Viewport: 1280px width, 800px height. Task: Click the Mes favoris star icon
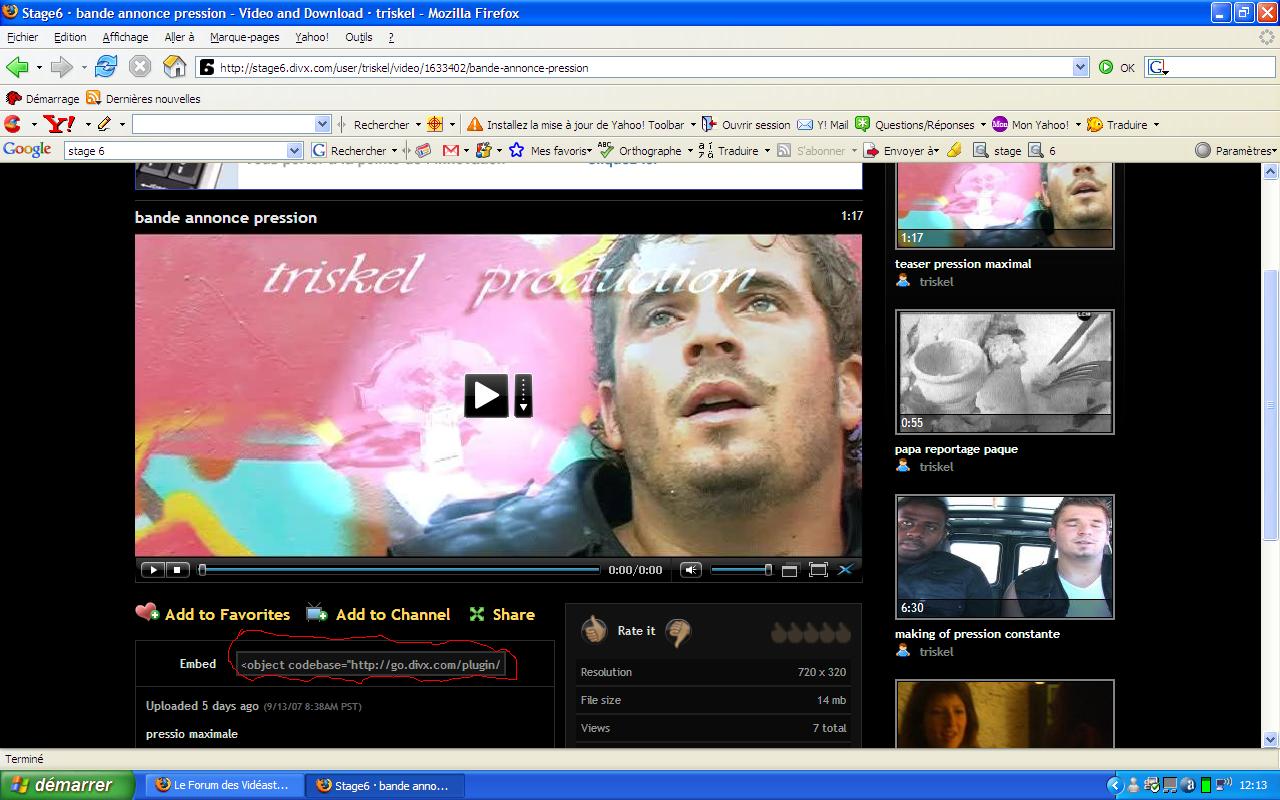516,150
